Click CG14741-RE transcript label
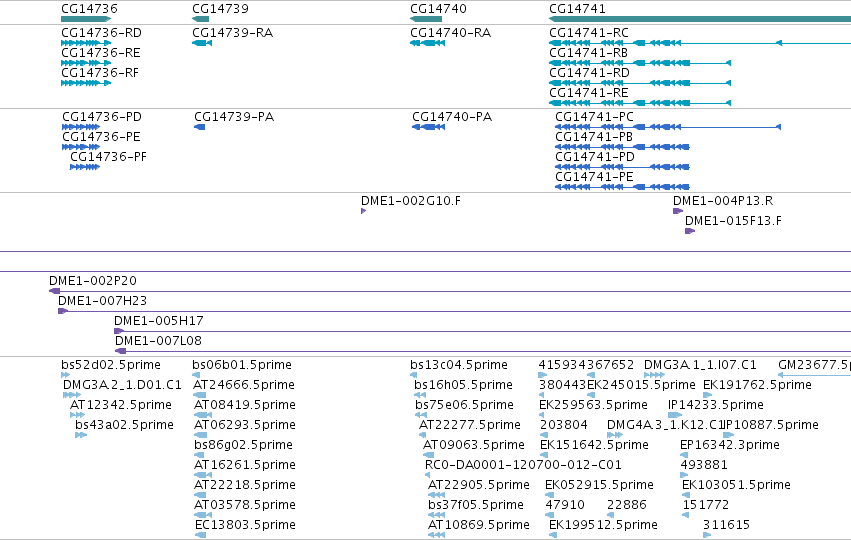Viewport: 851px width, 540px height. (589, 93)
